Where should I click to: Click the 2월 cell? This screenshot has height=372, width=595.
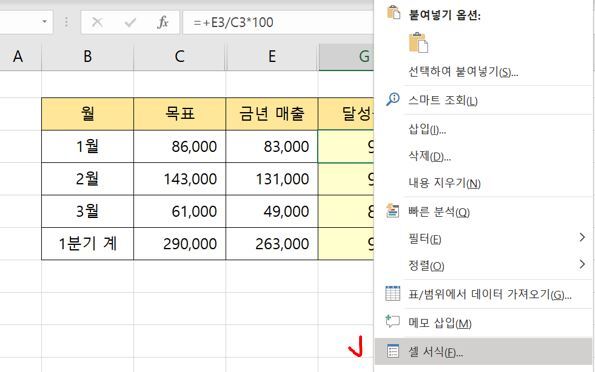tap(88, 179)
